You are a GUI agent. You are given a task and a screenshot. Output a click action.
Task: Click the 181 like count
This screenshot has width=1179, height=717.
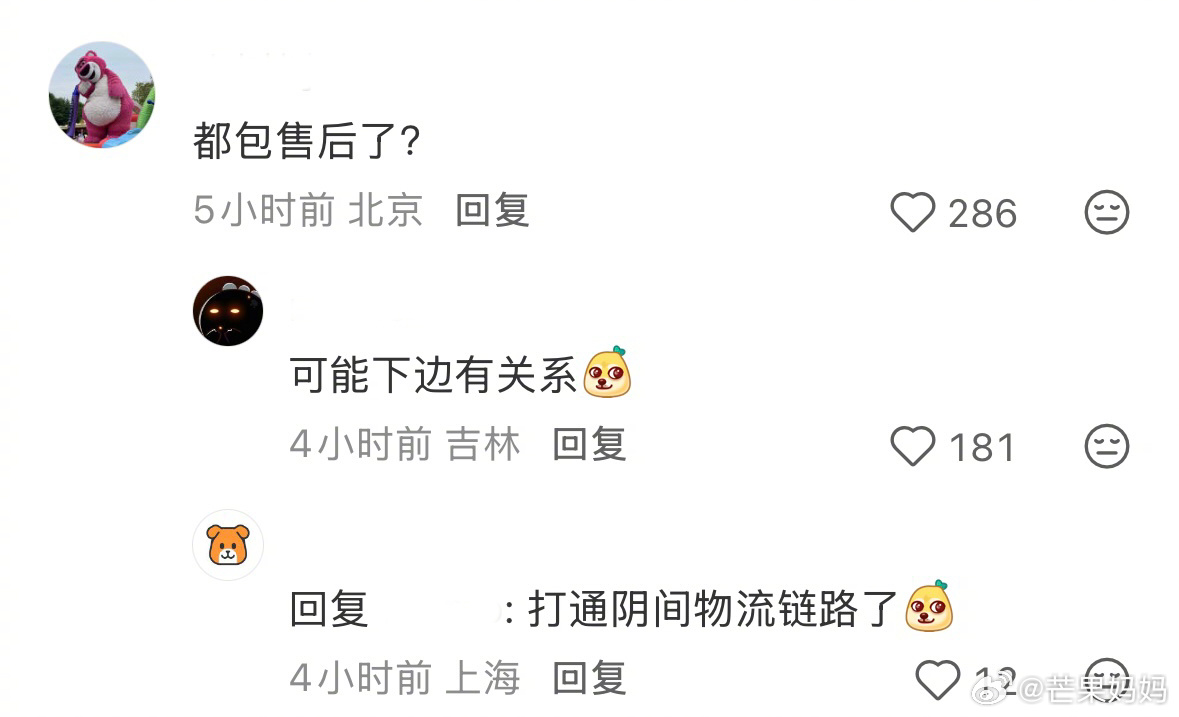(982, 447)
